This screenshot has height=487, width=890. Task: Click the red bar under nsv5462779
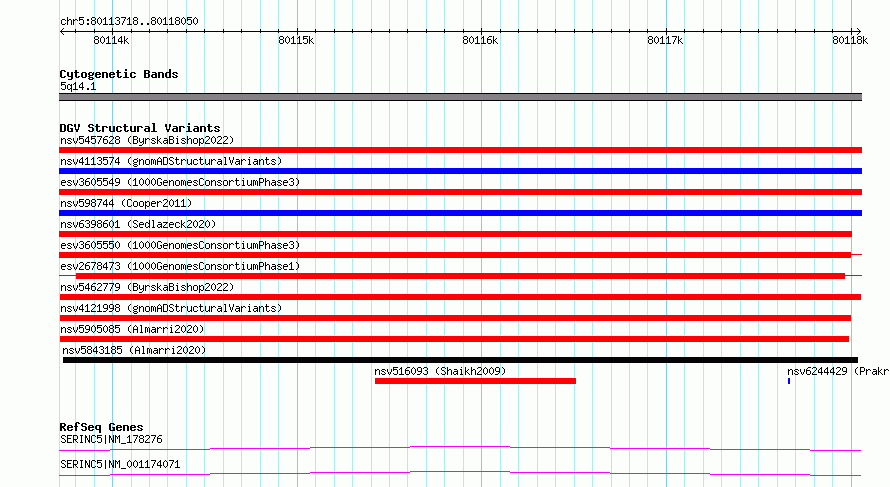pyautogui.click(x=460, y=297)
